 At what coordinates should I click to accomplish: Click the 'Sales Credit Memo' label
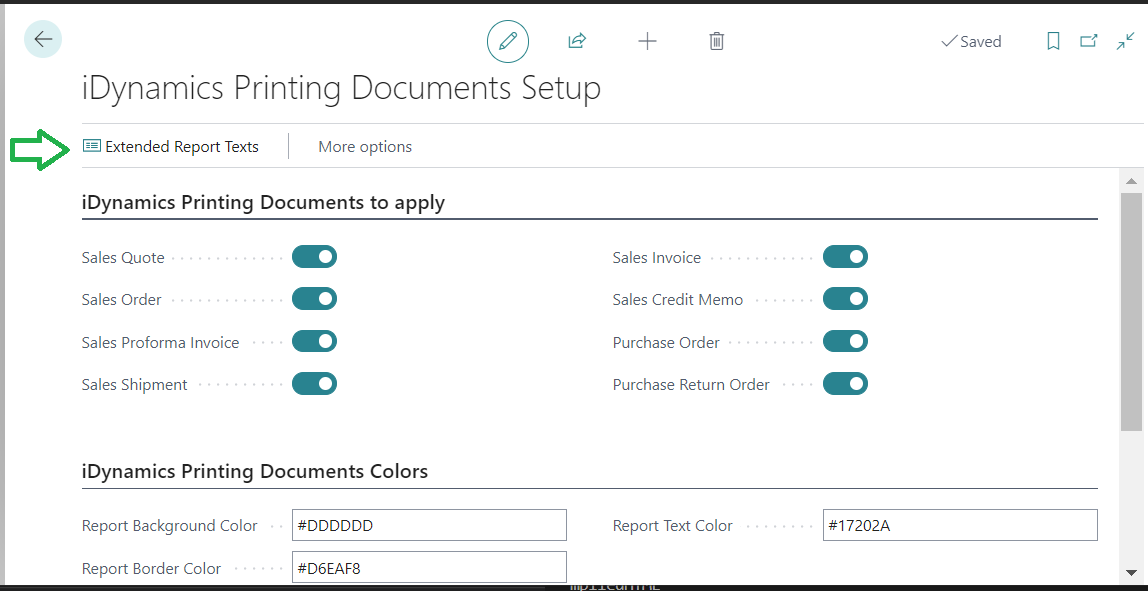point(678,300)
